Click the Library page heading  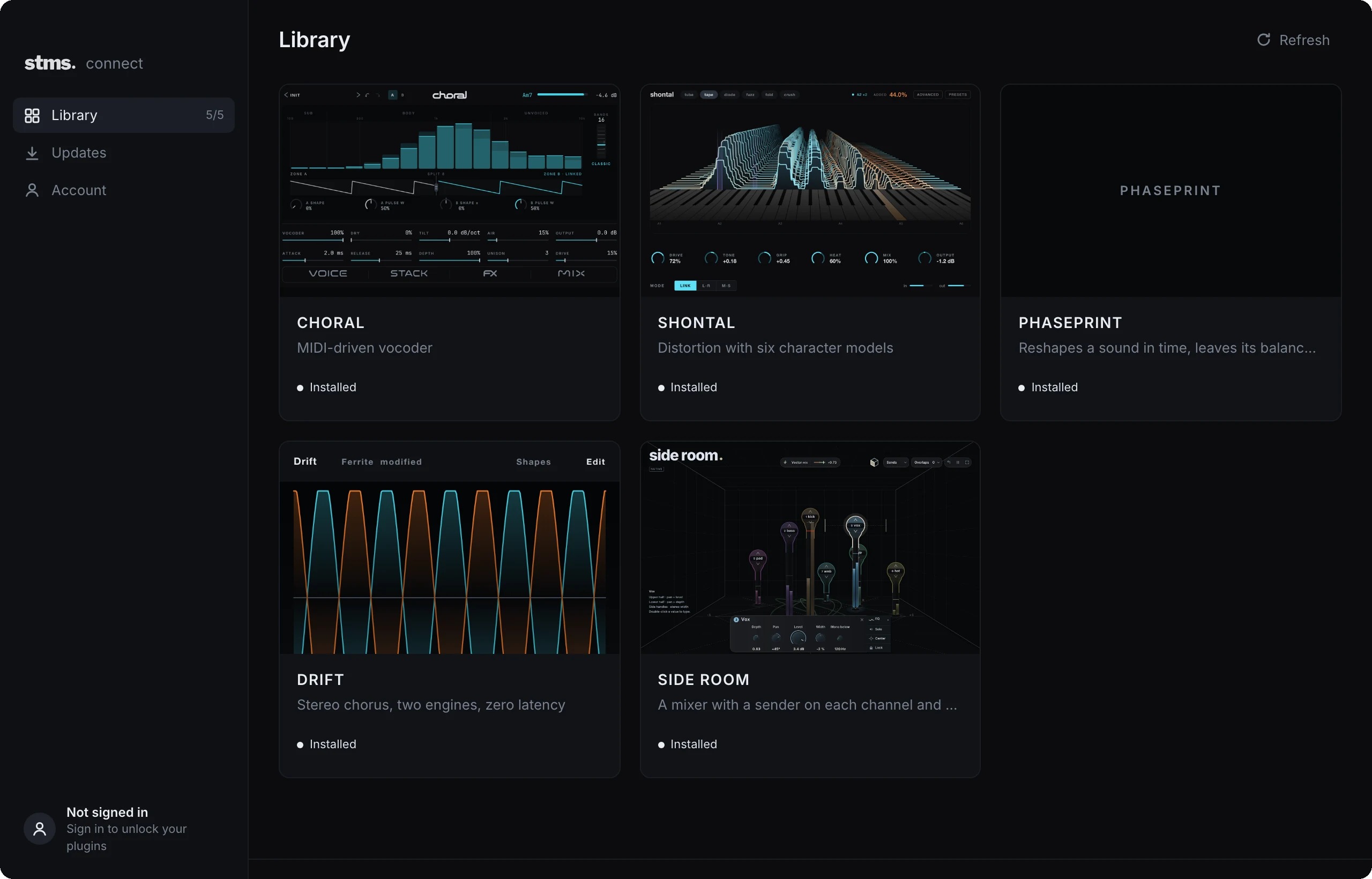coord(315,40)
